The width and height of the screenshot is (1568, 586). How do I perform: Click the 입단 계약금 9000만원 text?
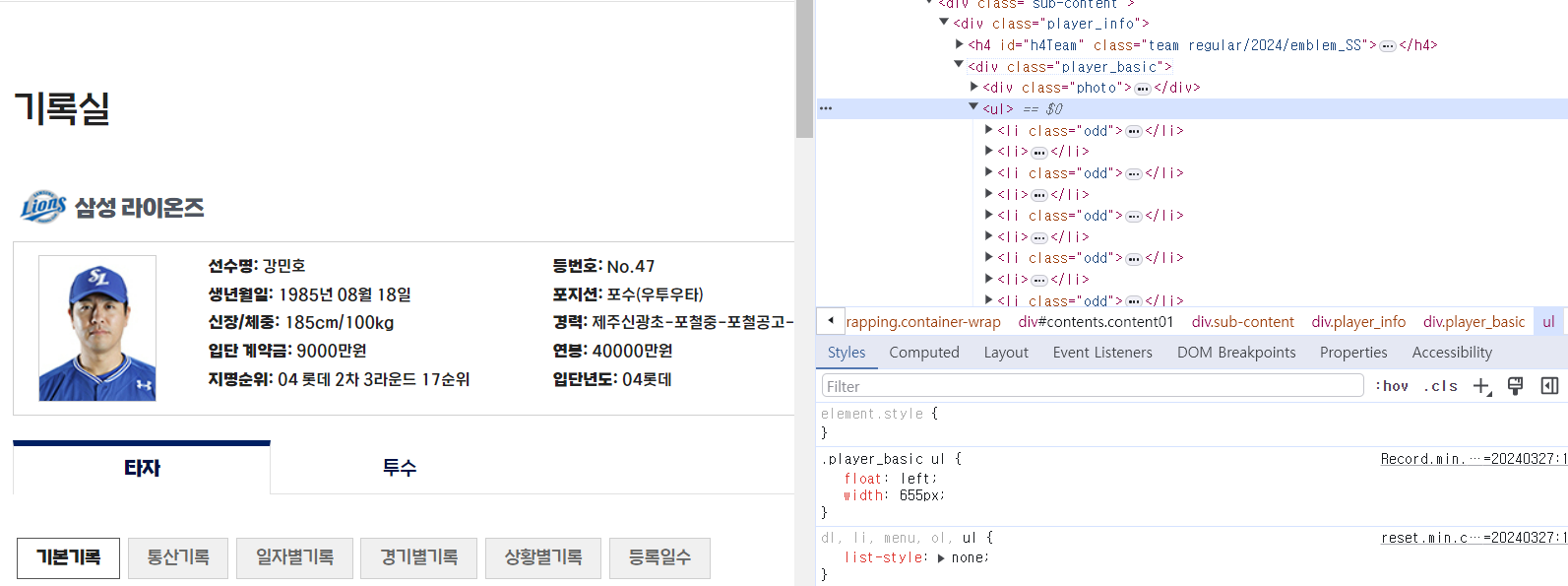(x=287, y=351)
